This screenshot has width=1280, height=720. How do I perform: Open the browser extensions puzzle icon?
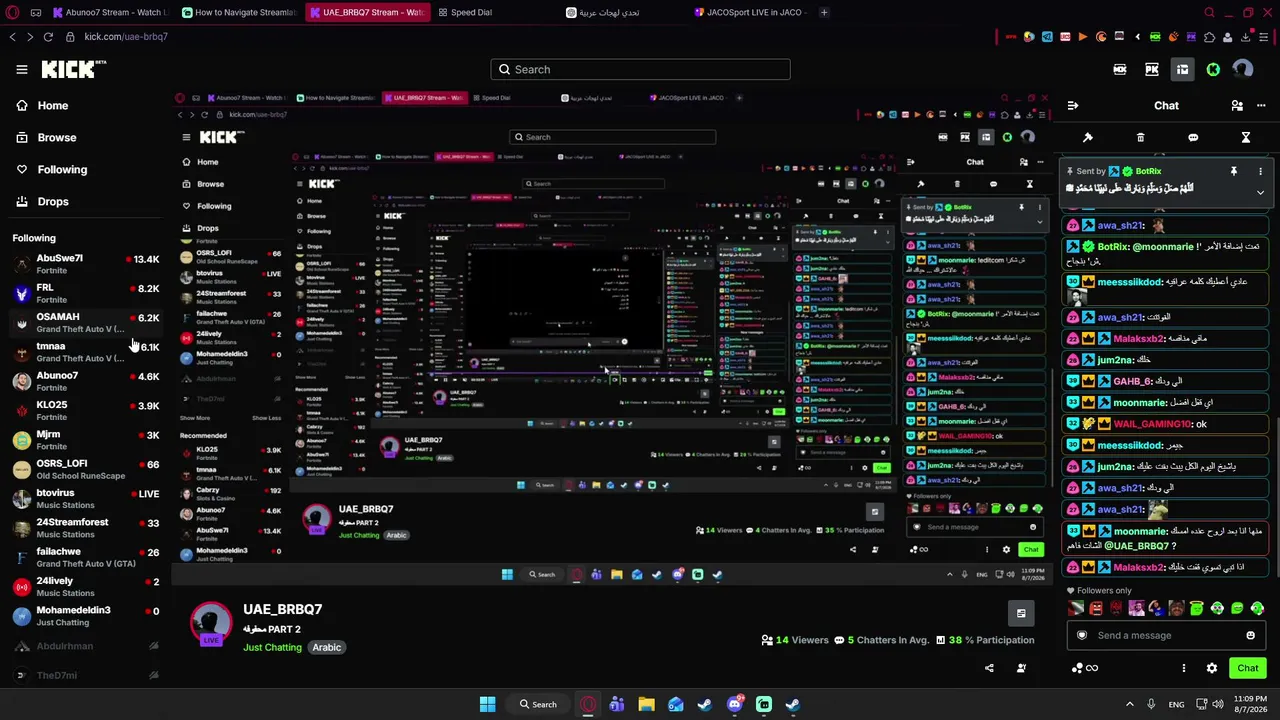(x=1209, y=37)
